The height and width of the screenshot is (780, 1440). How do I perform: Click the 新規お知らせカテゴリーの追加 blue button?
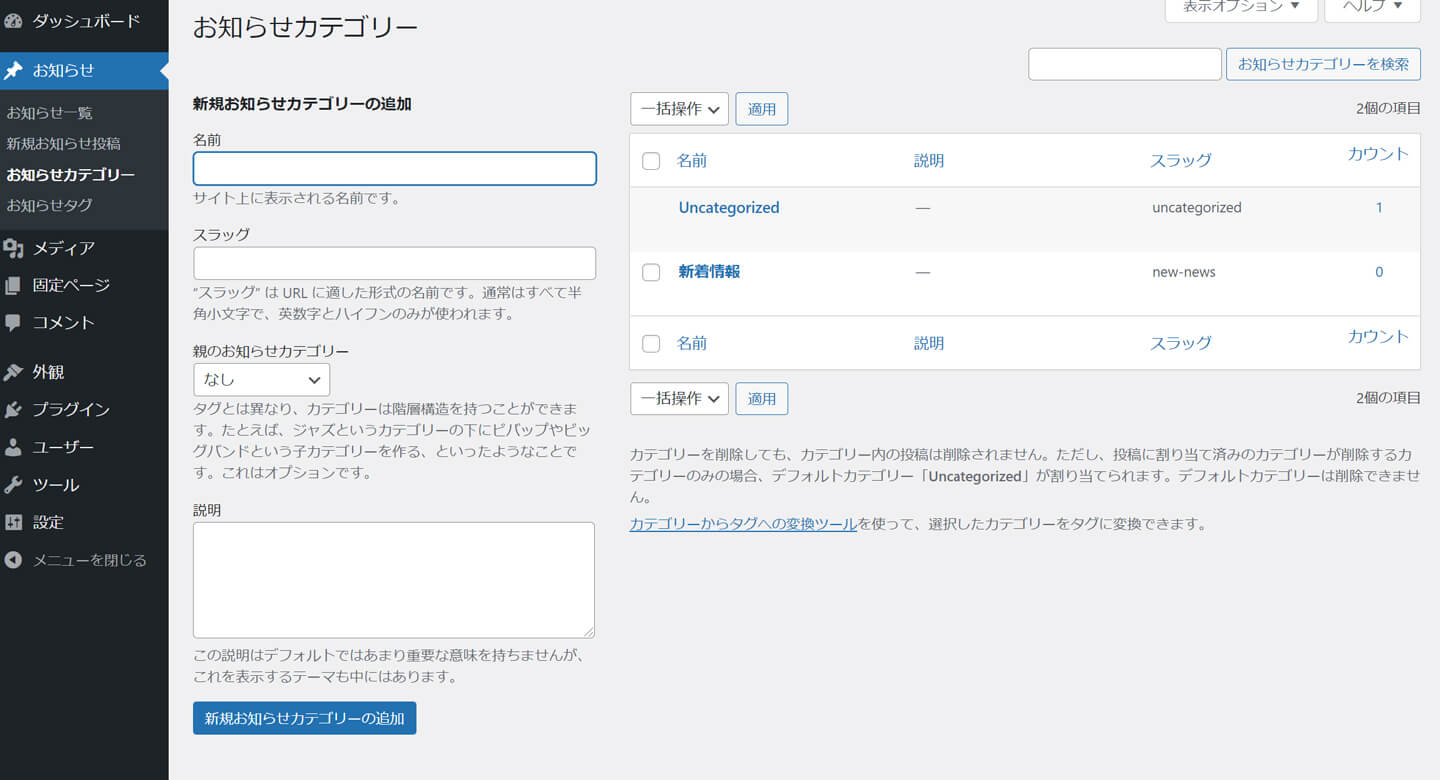click(304, 718)
